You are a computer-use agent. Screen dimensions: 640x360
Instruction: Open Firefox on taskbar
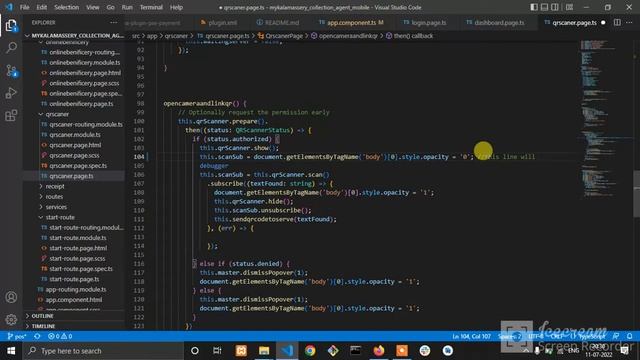point(379,351)
